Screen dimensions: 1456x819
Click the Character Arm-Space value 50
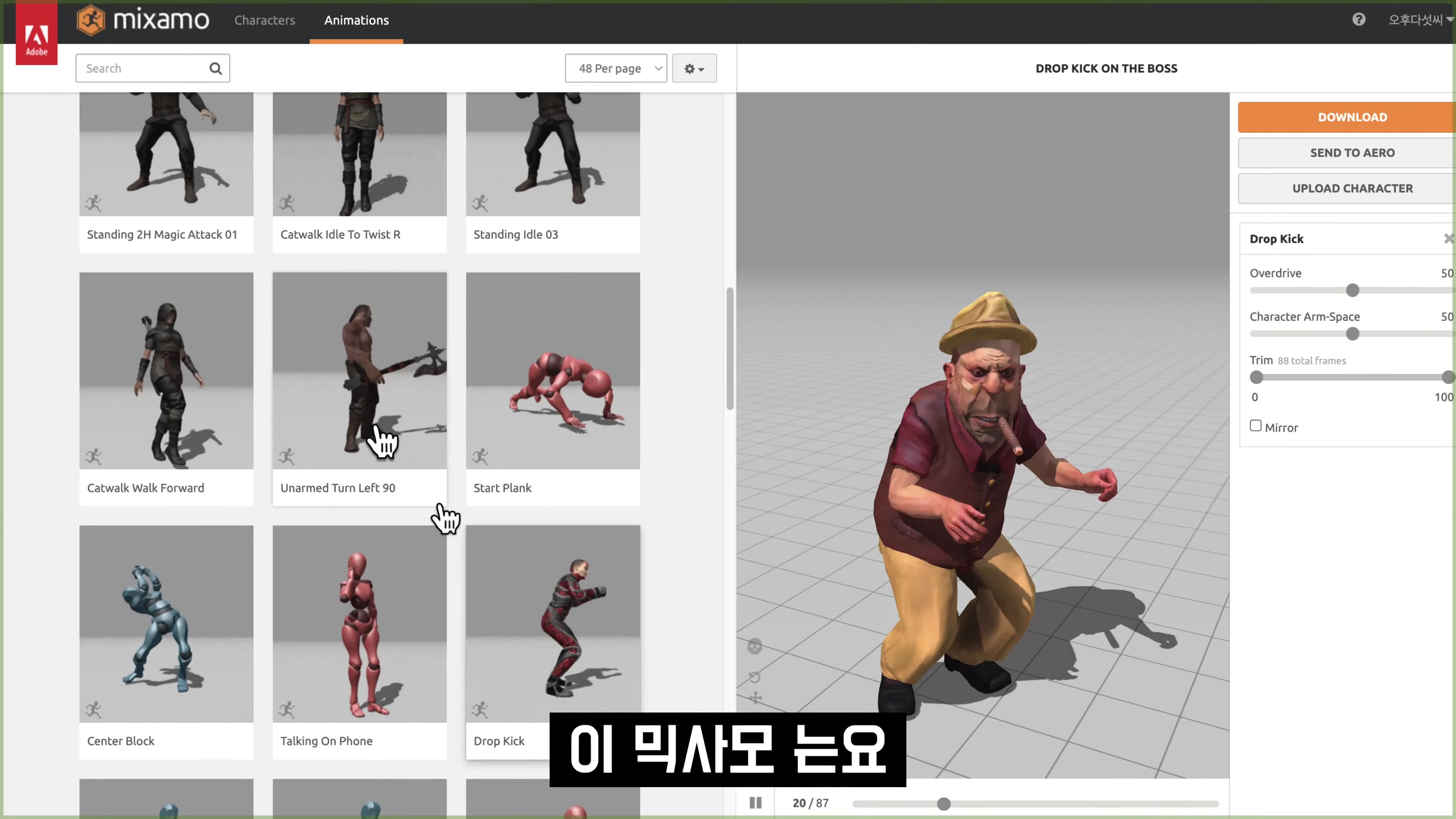coord(1447,316)
